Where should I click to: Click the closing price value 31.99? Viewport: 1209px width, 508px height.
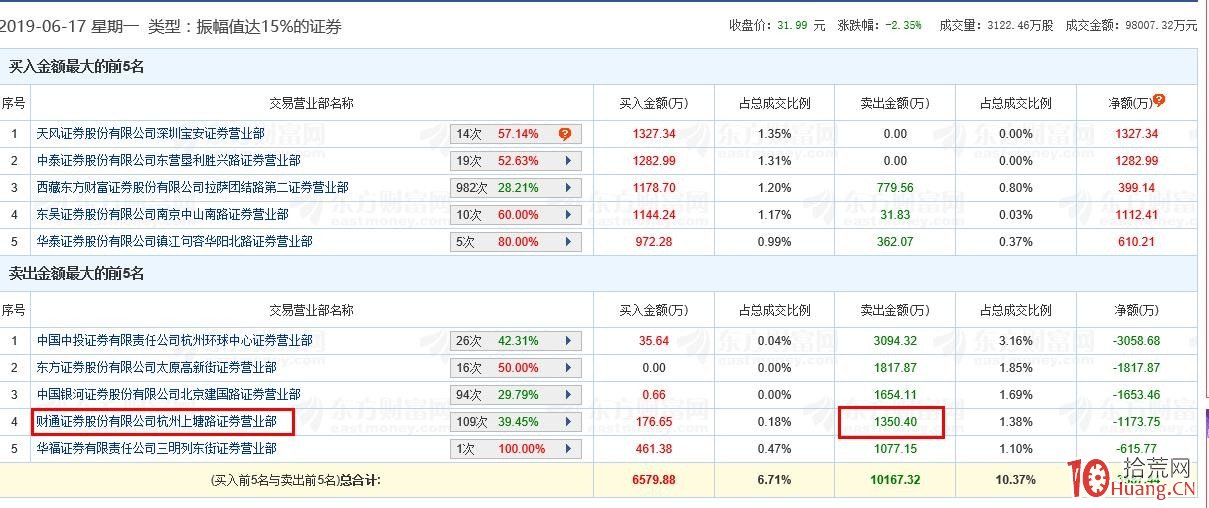click(794, 26)
